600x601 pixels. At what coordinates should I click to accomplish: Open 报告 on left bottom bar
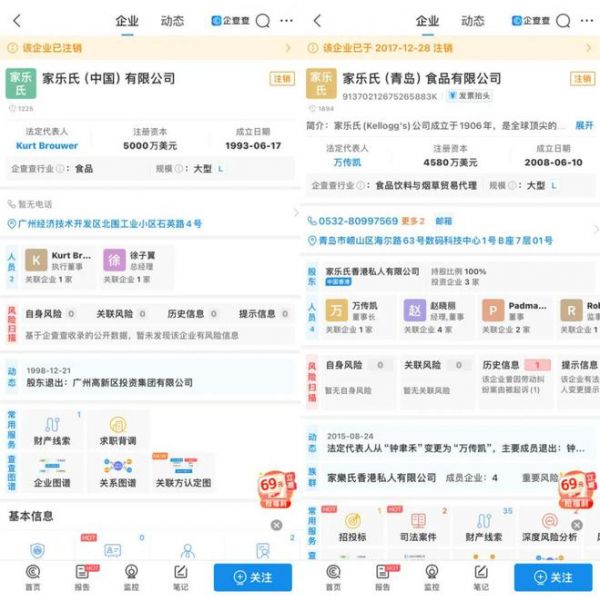(x=82, y=577)
